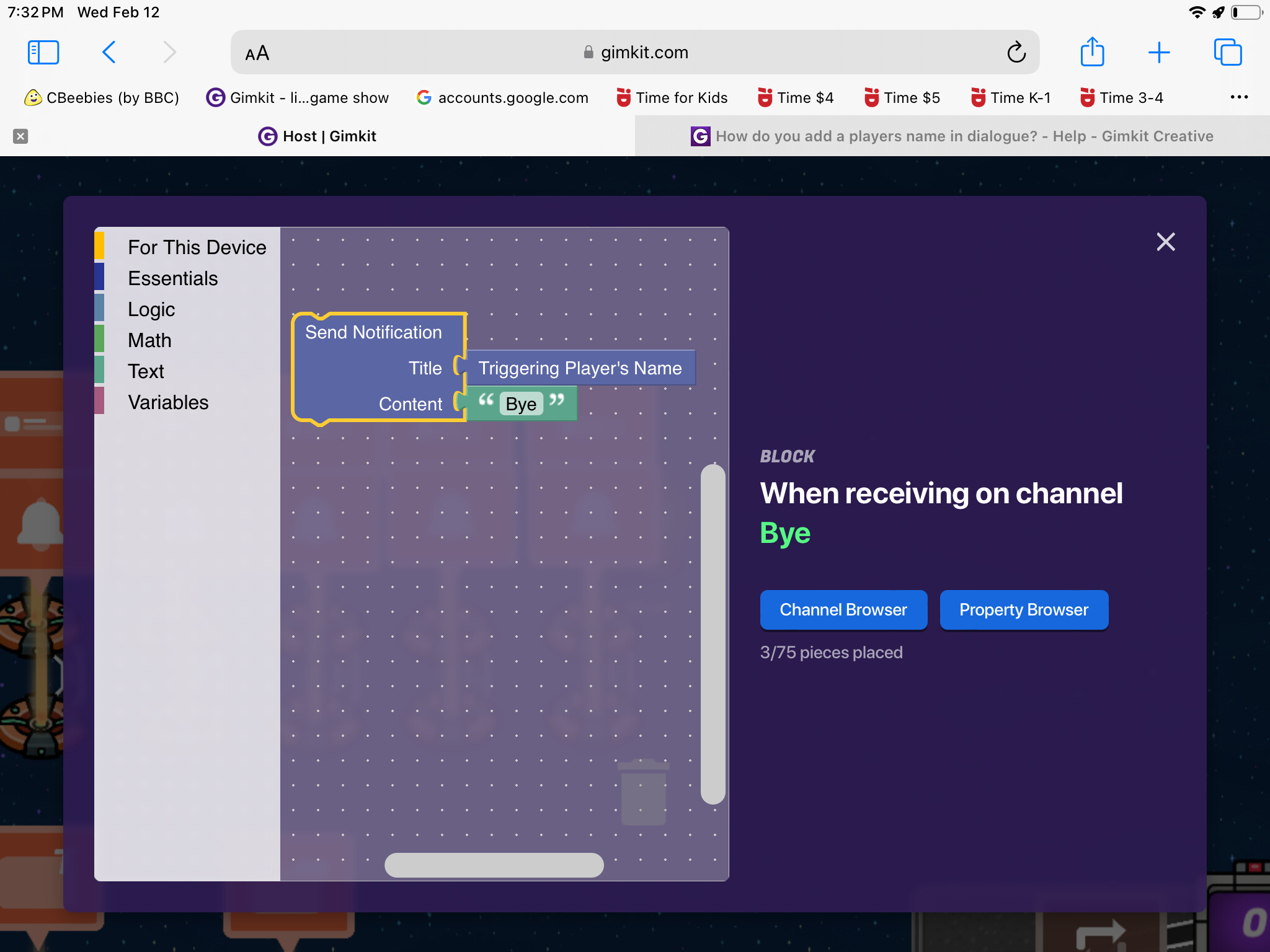
Task: Switch to the Gimkit Creative help tab
Action: pos(964,136)
